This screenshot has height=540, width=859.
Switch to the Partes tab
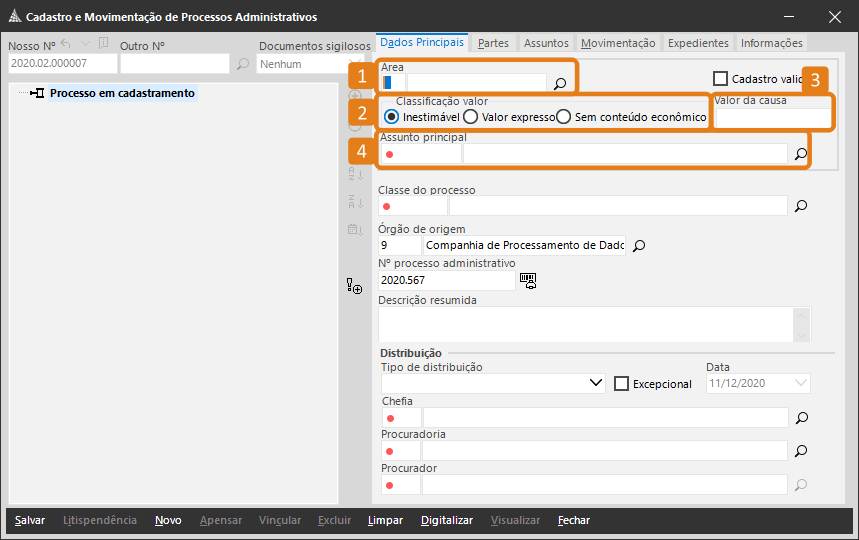point(493,43)
